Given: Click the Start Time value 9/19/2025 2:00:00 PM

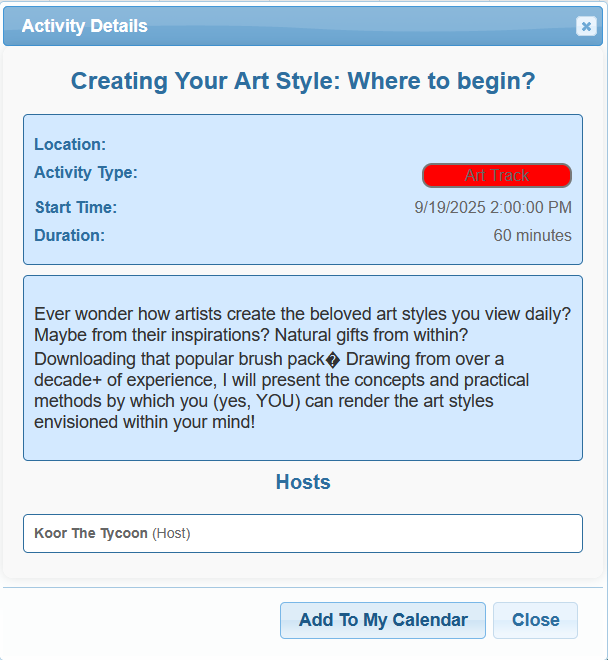Looking at the screenshot, I should coord(493,207).
